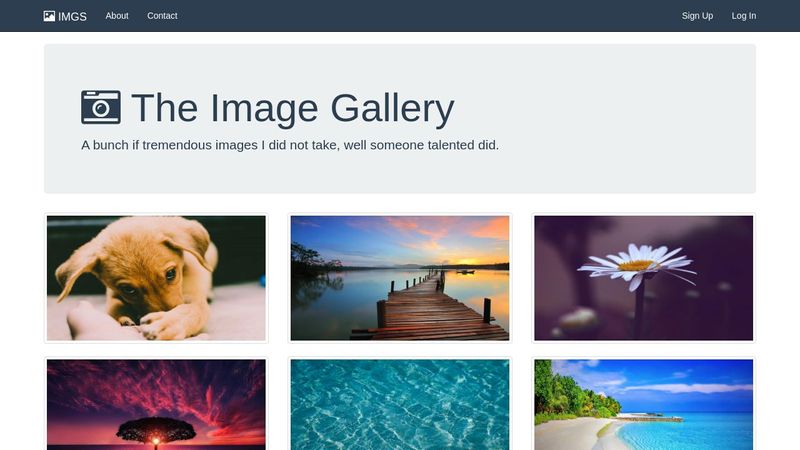Open the tree silhouette pink sky image

(x=156, y=404)
